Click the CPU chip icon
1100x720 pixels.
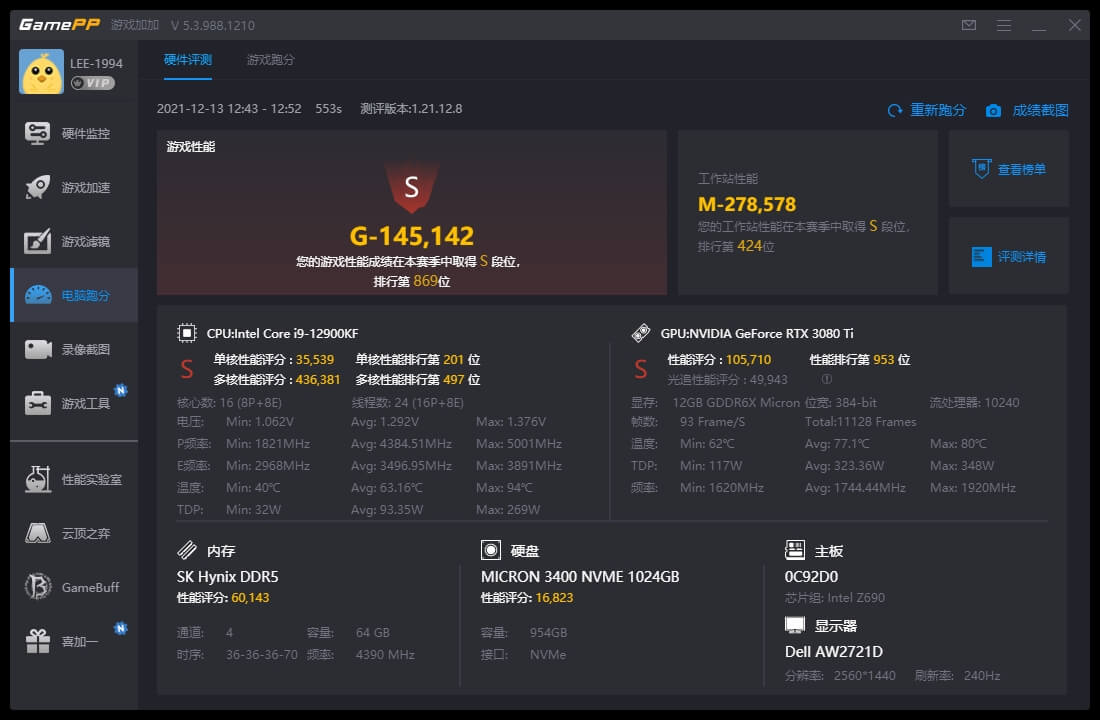[187, 333]
